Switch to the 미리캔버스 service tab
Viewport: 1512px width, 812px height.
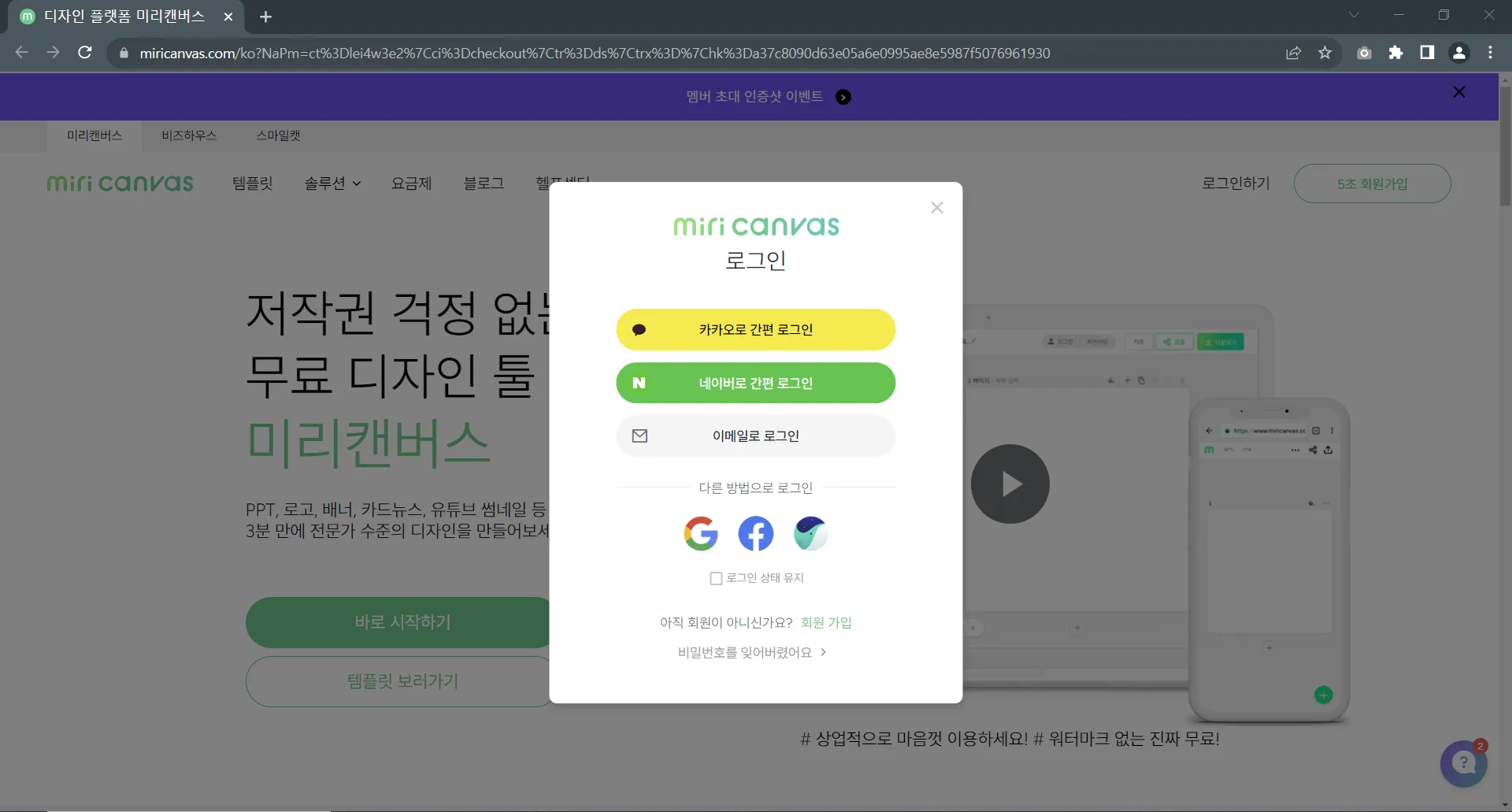(94, 135)
